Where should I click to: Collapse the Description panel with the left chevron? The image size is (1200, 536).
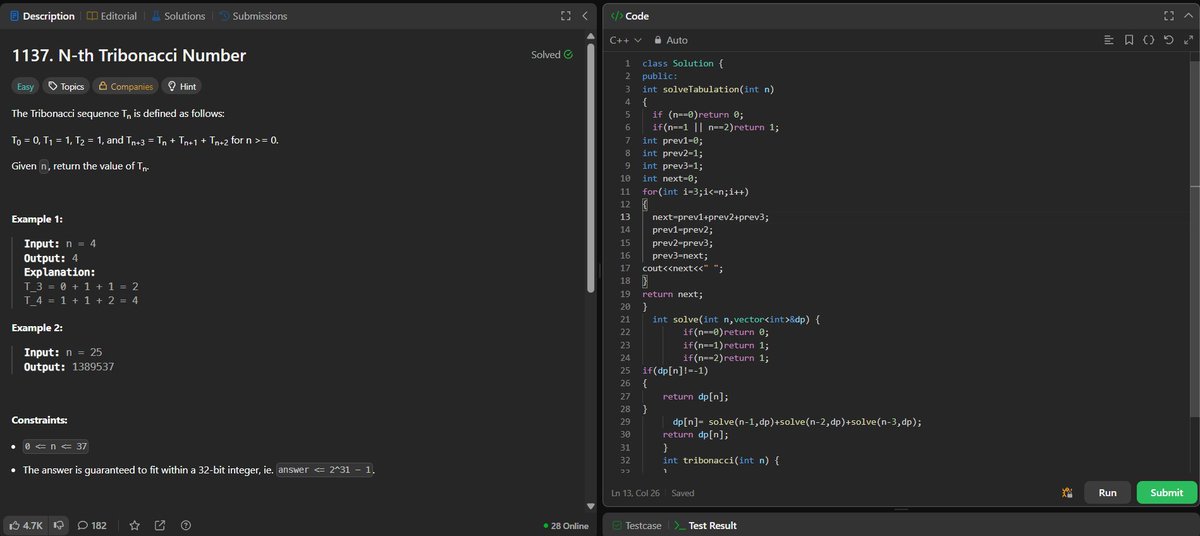[585, 16]
